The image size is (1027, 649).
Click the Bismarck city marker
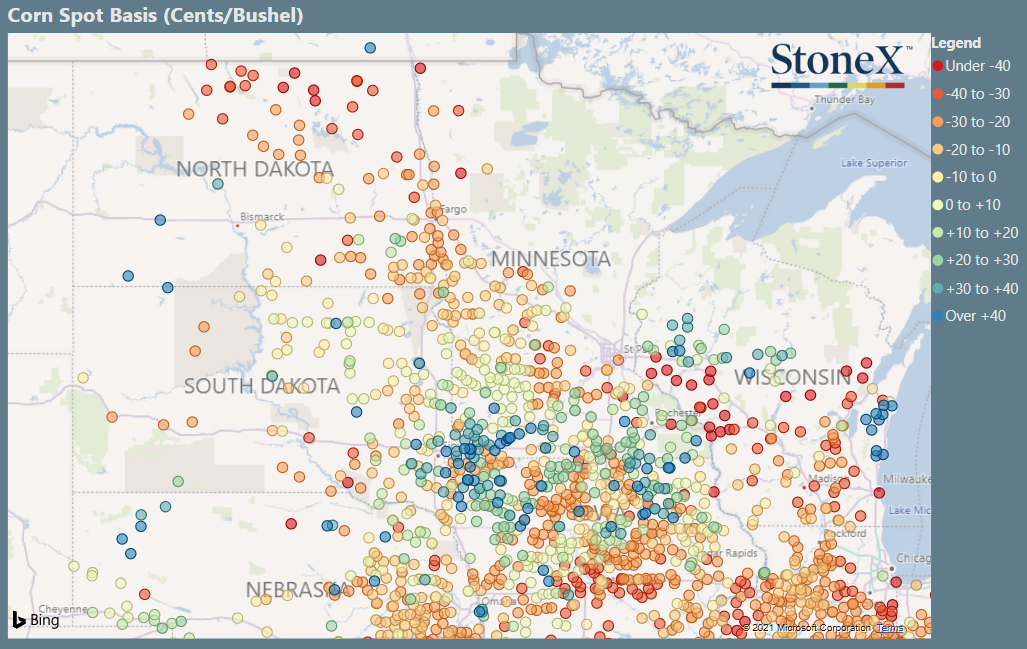[237, 226]
